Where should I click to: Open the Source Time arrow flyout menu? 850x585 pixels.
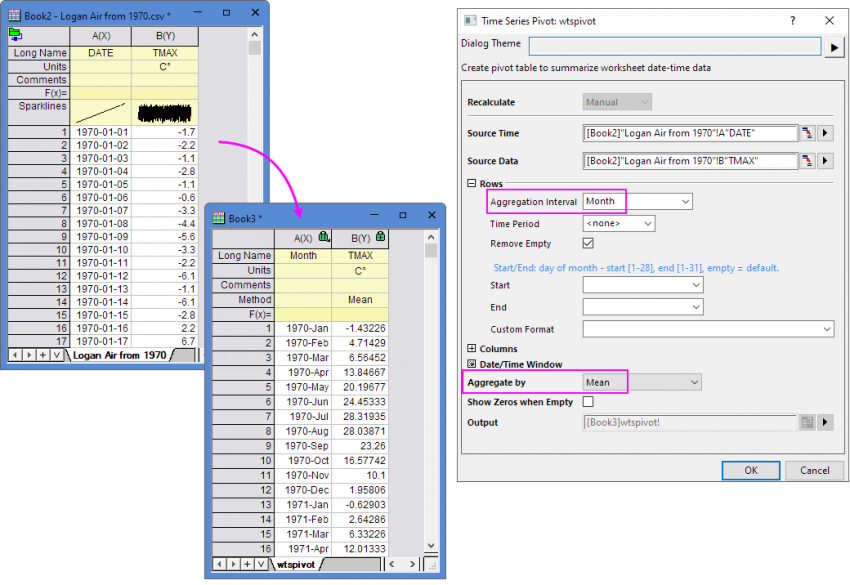(x=825, y=133)
